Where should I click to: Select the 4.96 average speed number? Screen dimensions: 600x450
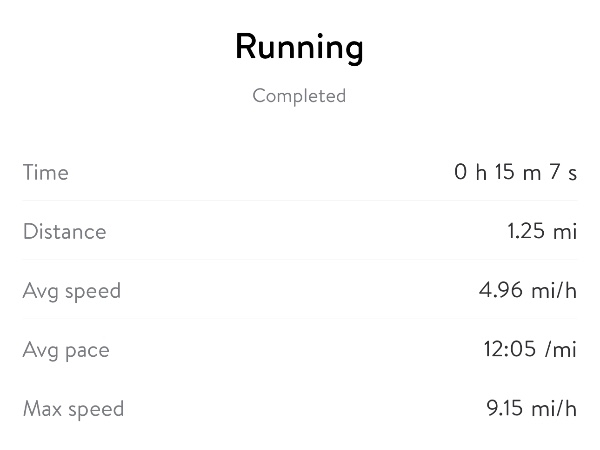(502, 291)
